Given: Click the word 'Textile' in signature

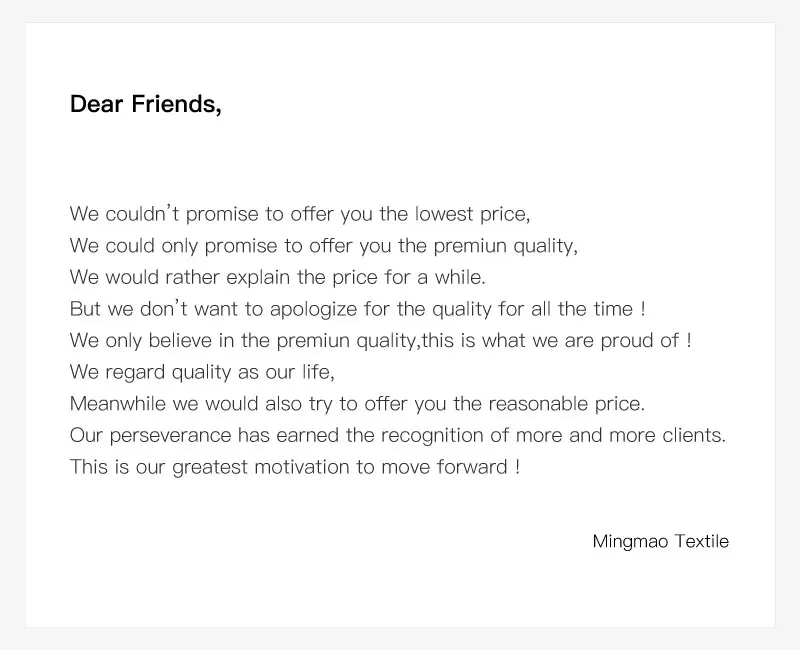Looking at the screenshot, I should tap(701, 541).
